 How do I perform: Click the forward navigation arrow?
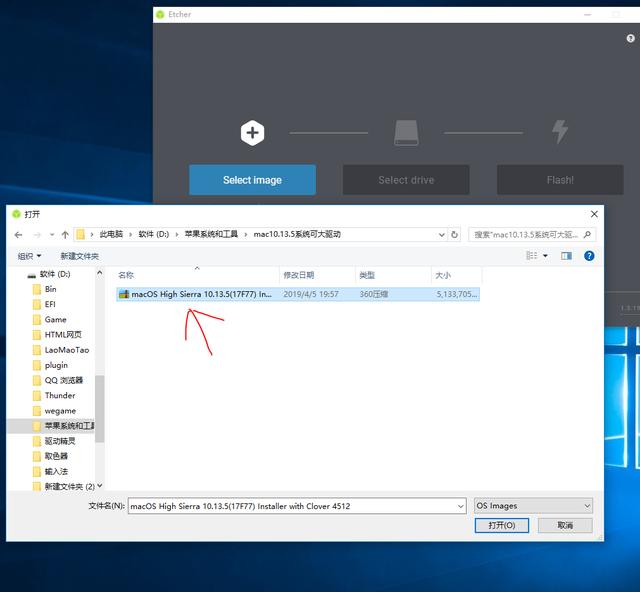tap(37, 235)
